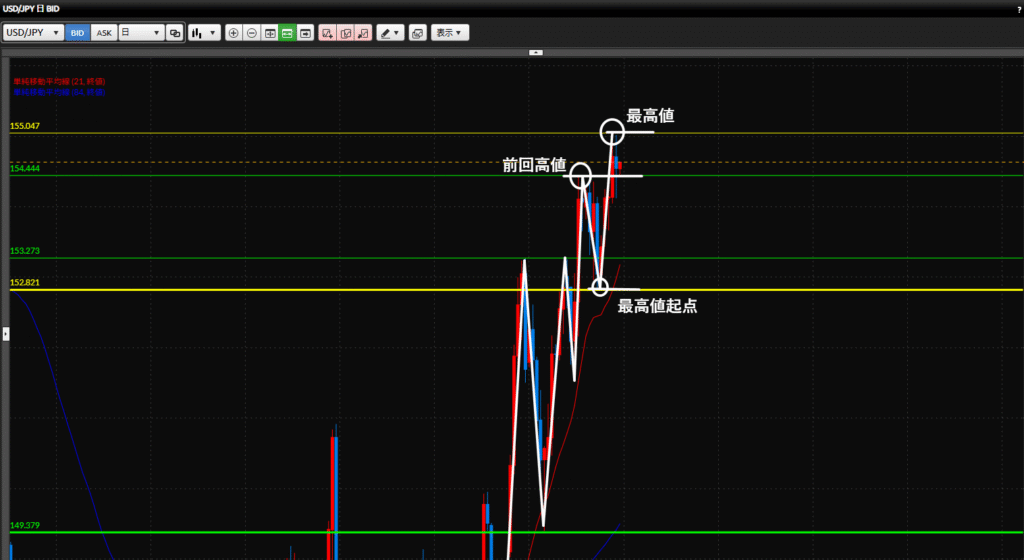
Task: Zoom out the chart with minus icon
Action: 252,33
